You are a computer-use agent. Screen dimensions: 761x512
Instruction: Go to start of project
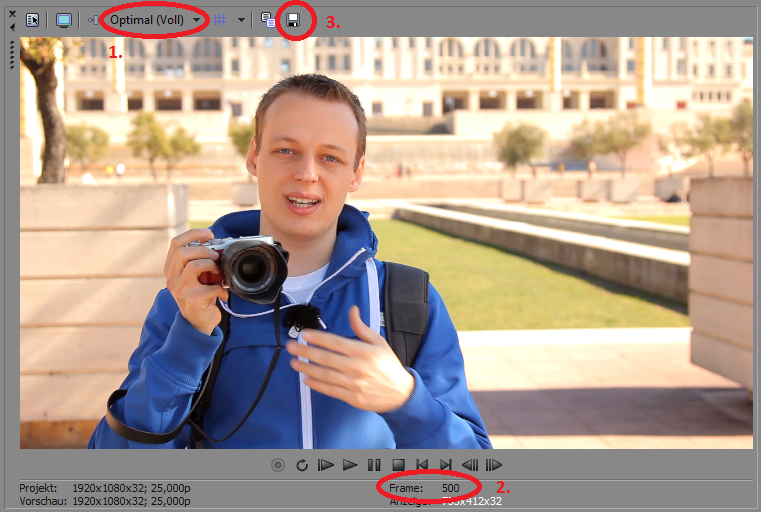pos(422,465)
